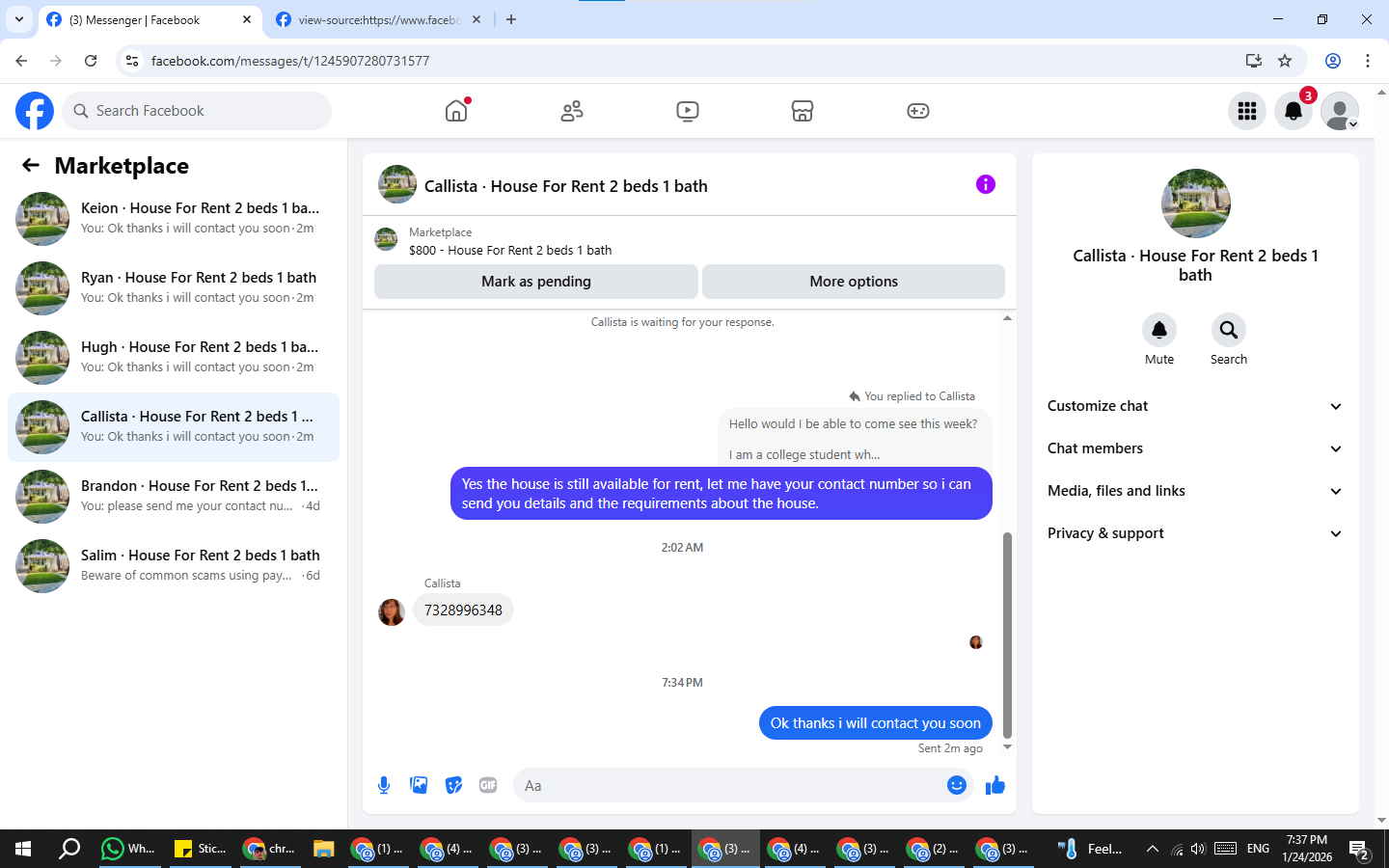Go to the Home feed icon
The image size is (1389, 868).
pyautogui.click(x=456, y=111)
